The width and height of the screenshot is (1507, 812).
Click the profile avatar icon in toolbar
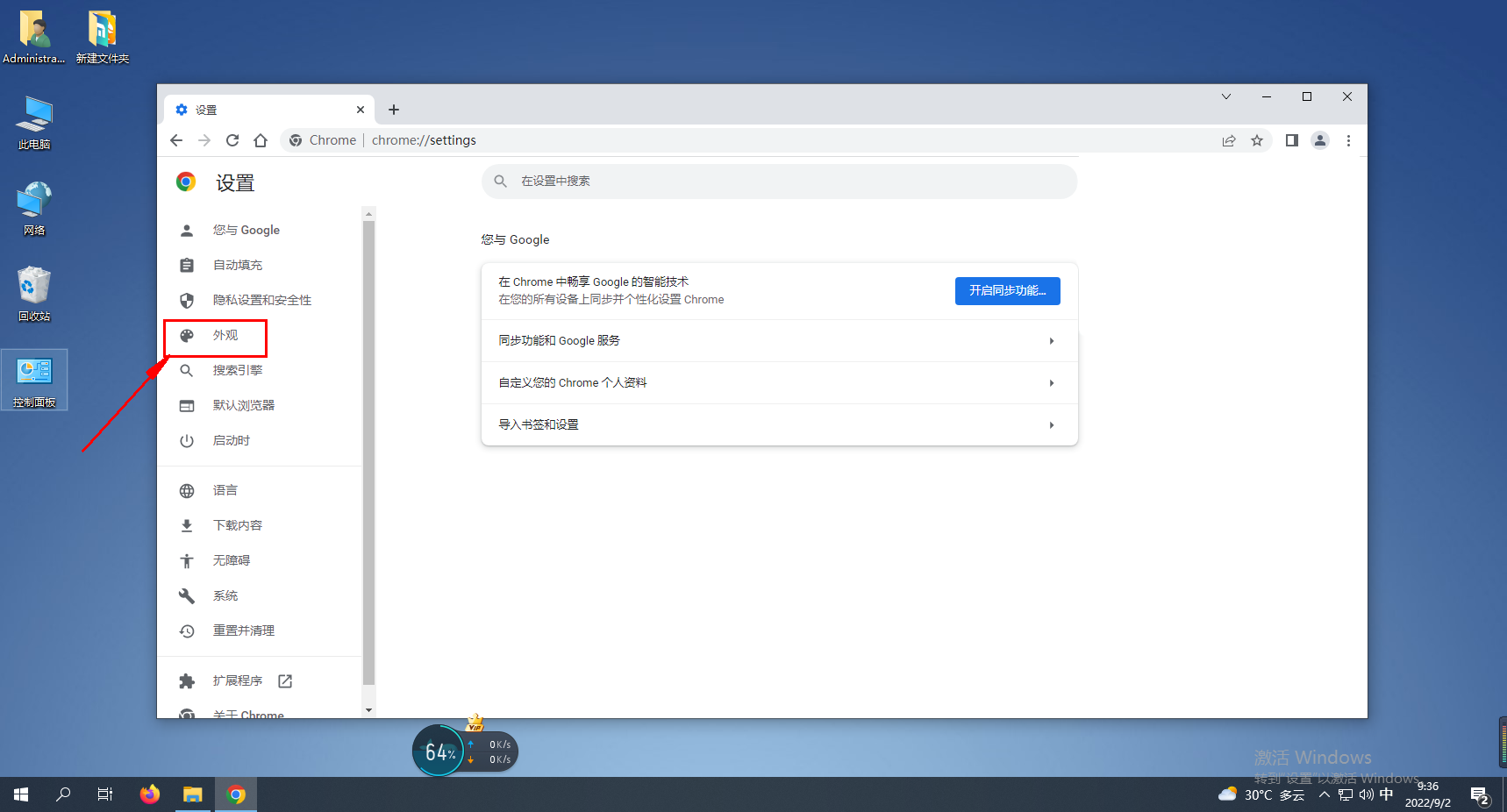tap(1319, 140)
